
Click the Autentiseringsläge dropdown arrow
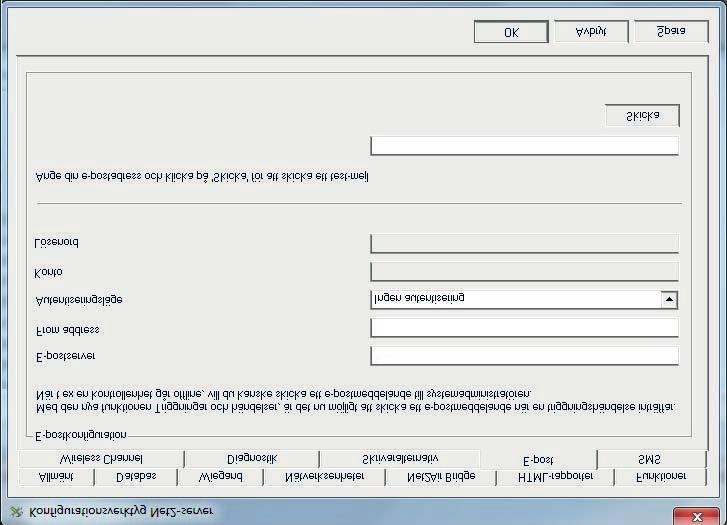(x=669, y=300)
